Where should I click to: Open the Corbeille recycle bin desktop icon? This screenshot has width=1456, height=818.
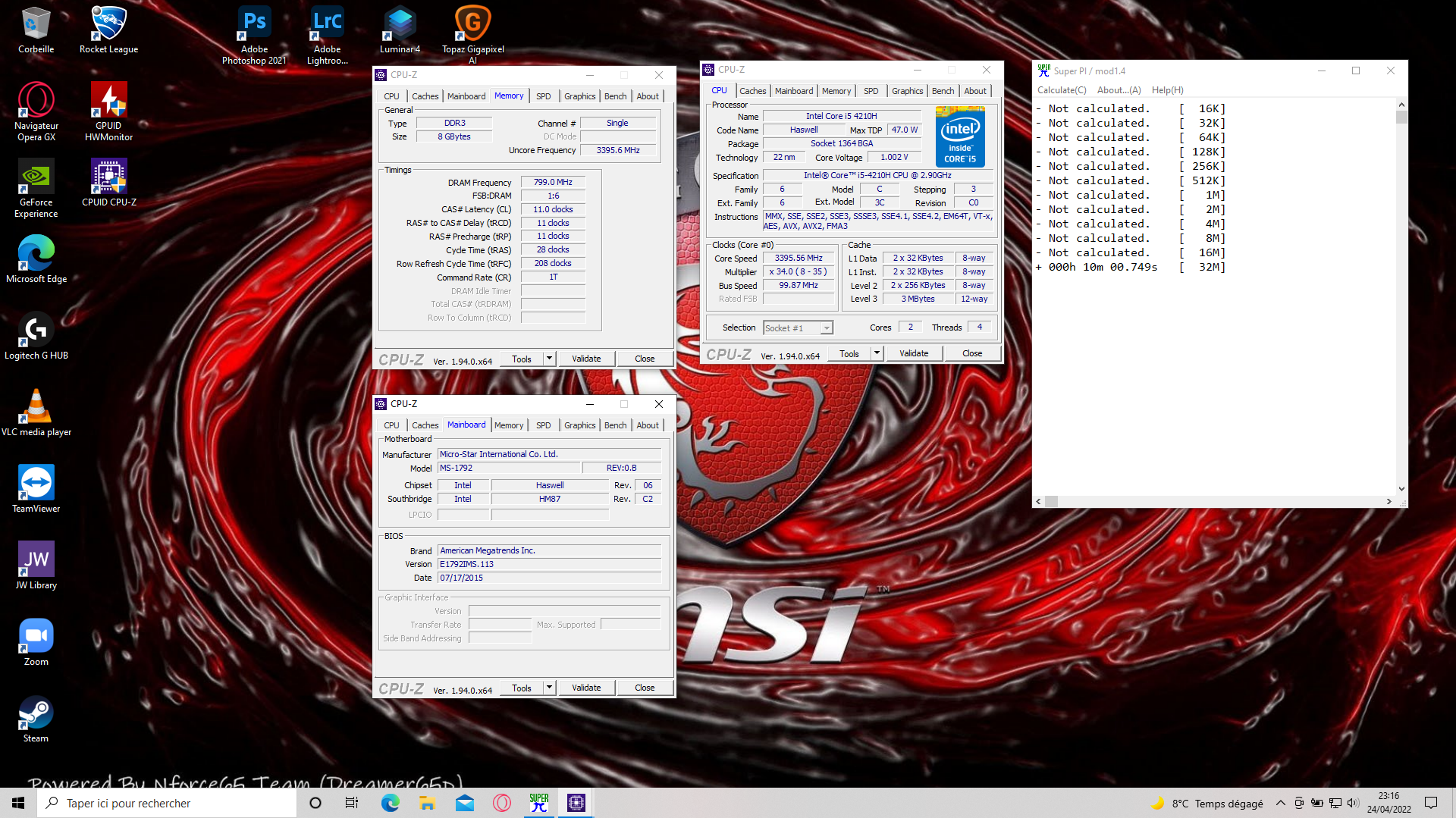pos(36,30)
